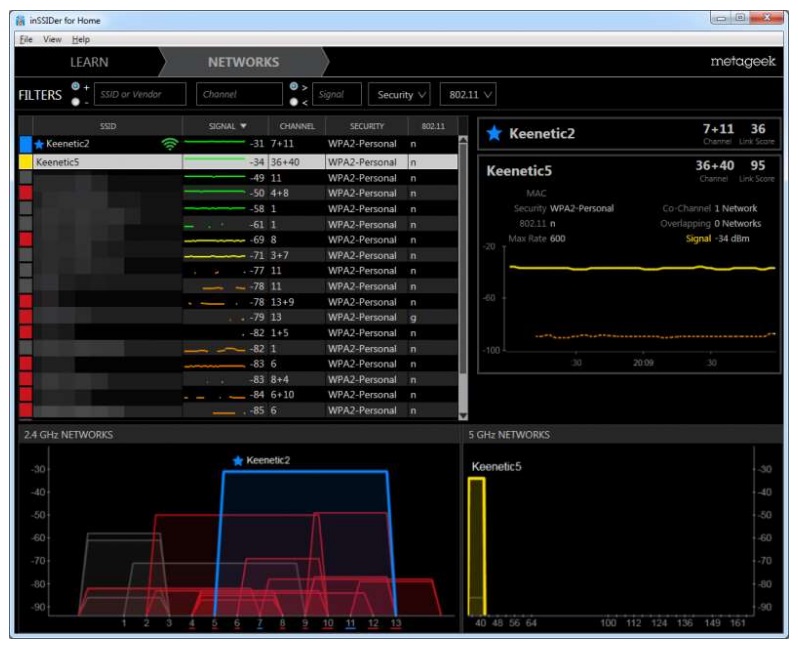This screenshot has height=648, width=798.
Task: Click the SSID column header
Action: [107, 126]
